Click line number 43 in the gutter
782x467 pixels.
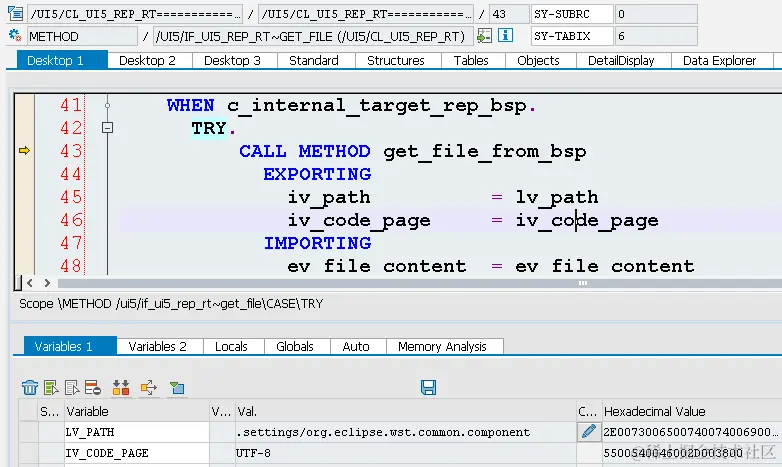pyautogui.click(x=71, y=151)
